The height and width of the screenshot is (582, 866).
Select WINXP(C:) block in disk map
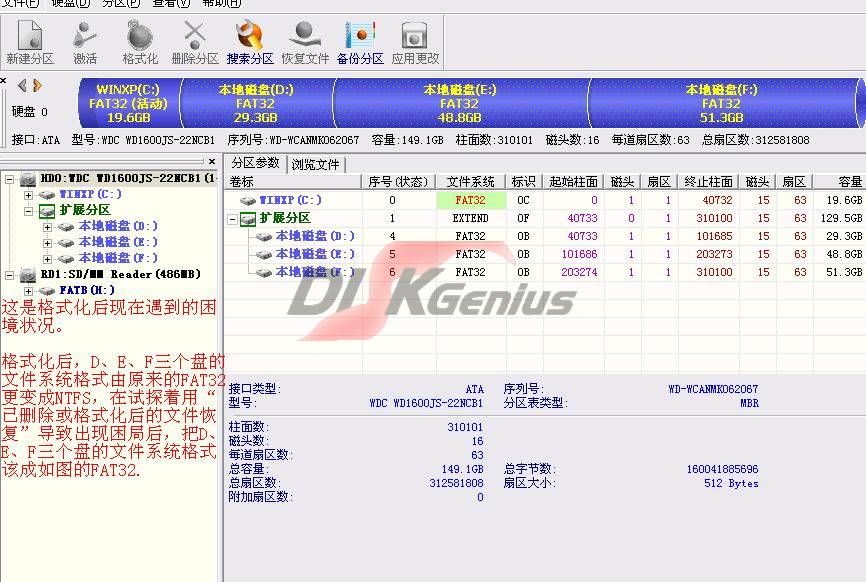(129, 103)
